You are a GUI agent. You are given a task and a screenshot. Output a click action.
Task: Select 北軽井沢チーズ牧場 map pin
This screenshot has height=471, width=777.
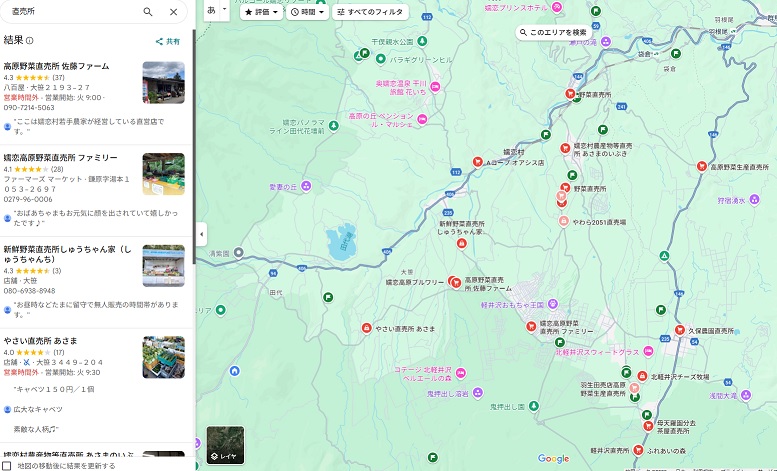click(642, 376)
